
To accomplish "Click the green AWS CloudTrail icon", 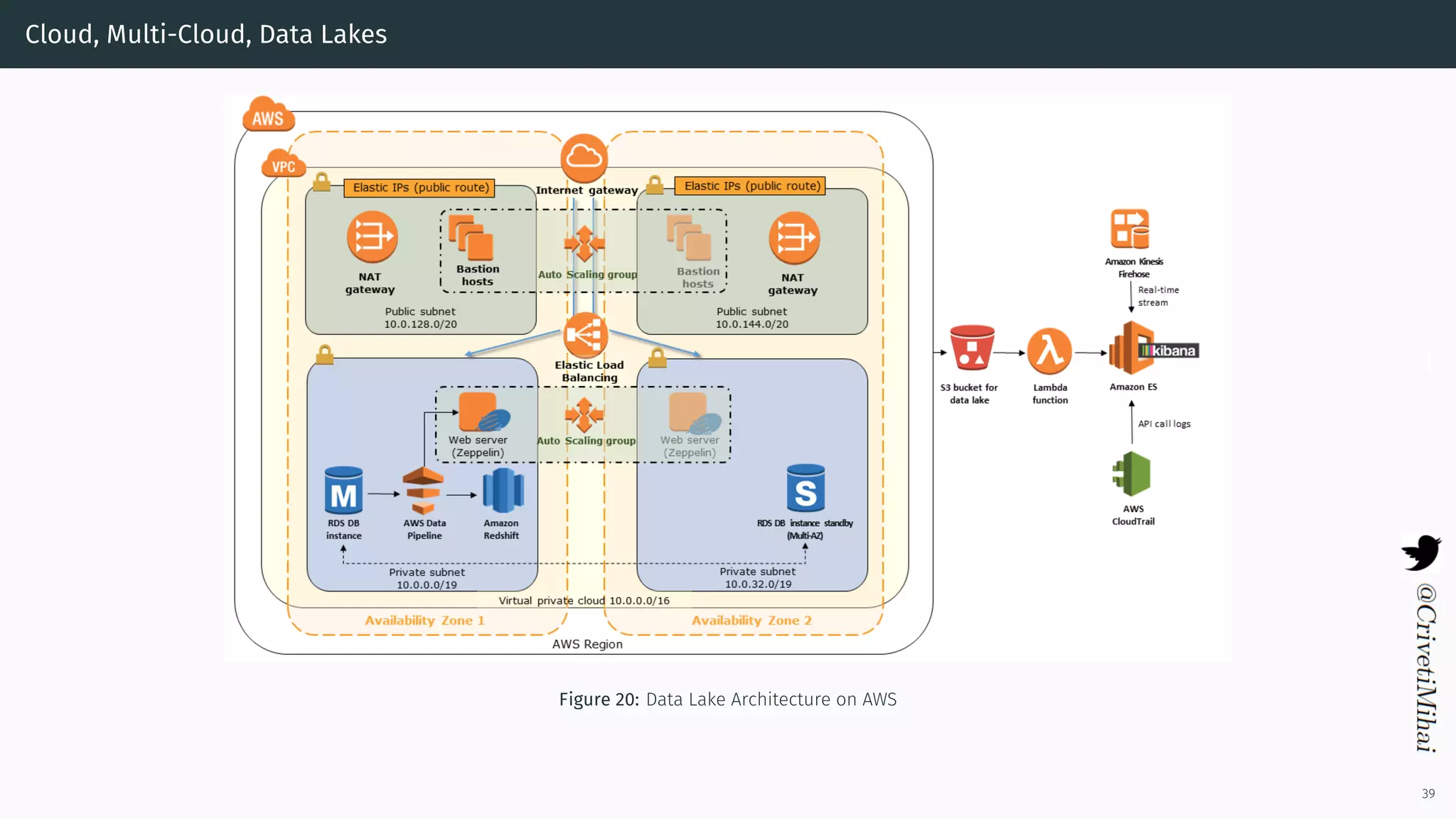I will (1132, 474).
